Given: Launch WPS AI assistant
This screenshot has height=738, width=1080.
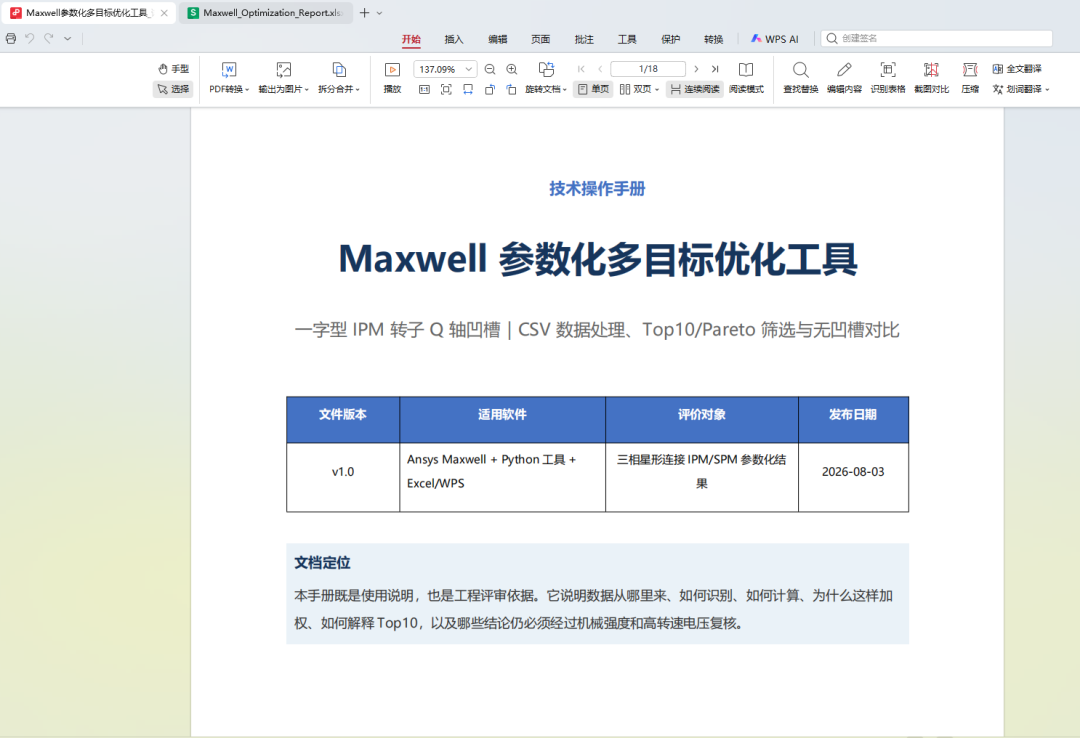Looking at the screenshot, I should pos(775,39).
